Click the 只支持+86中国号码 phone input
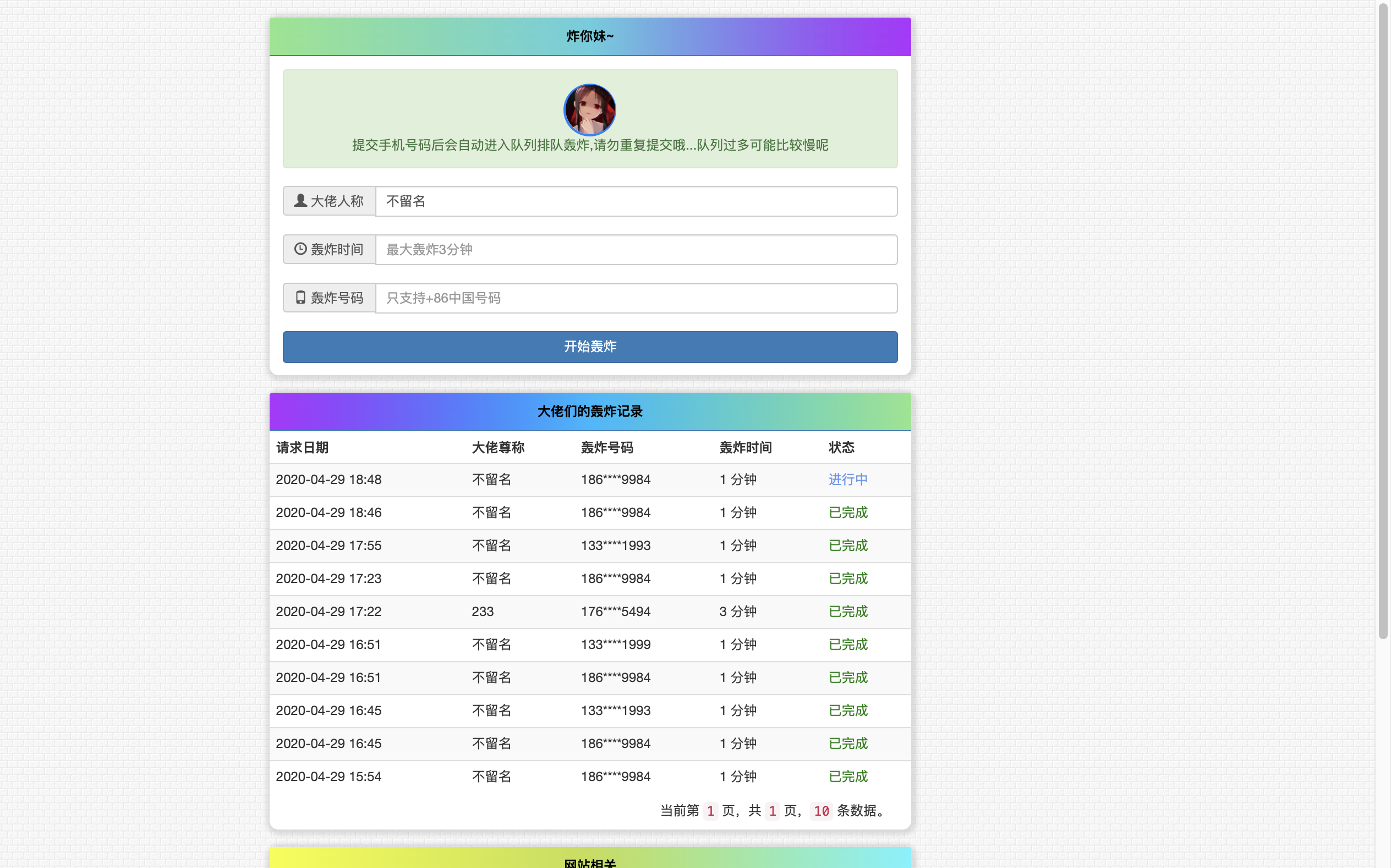This screenshot has height=868, width=1391. pyautogui.click(x=636, y=298)
